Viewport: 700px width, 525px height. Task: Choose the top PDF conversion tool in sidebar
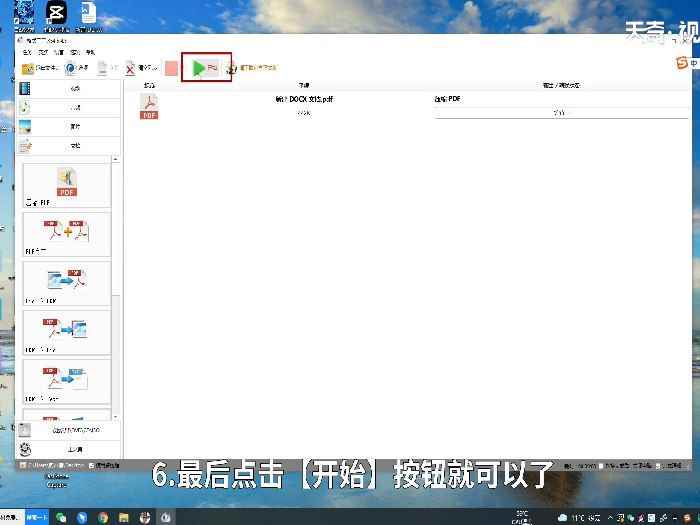[x=67, y=183]
